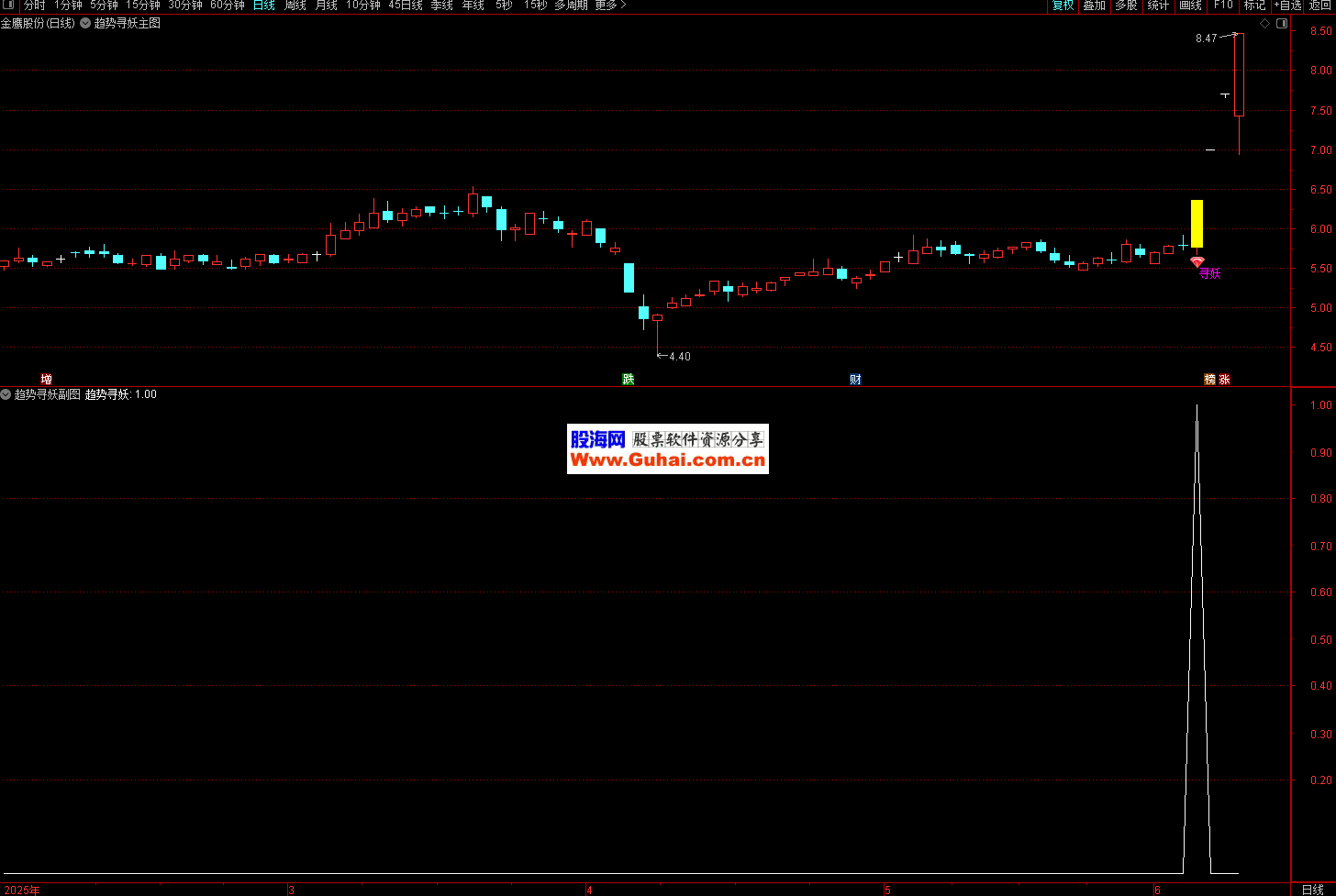The image size is (1336, 896).
Task: Select the 5秒 period
Action: [x=505, y=5]
